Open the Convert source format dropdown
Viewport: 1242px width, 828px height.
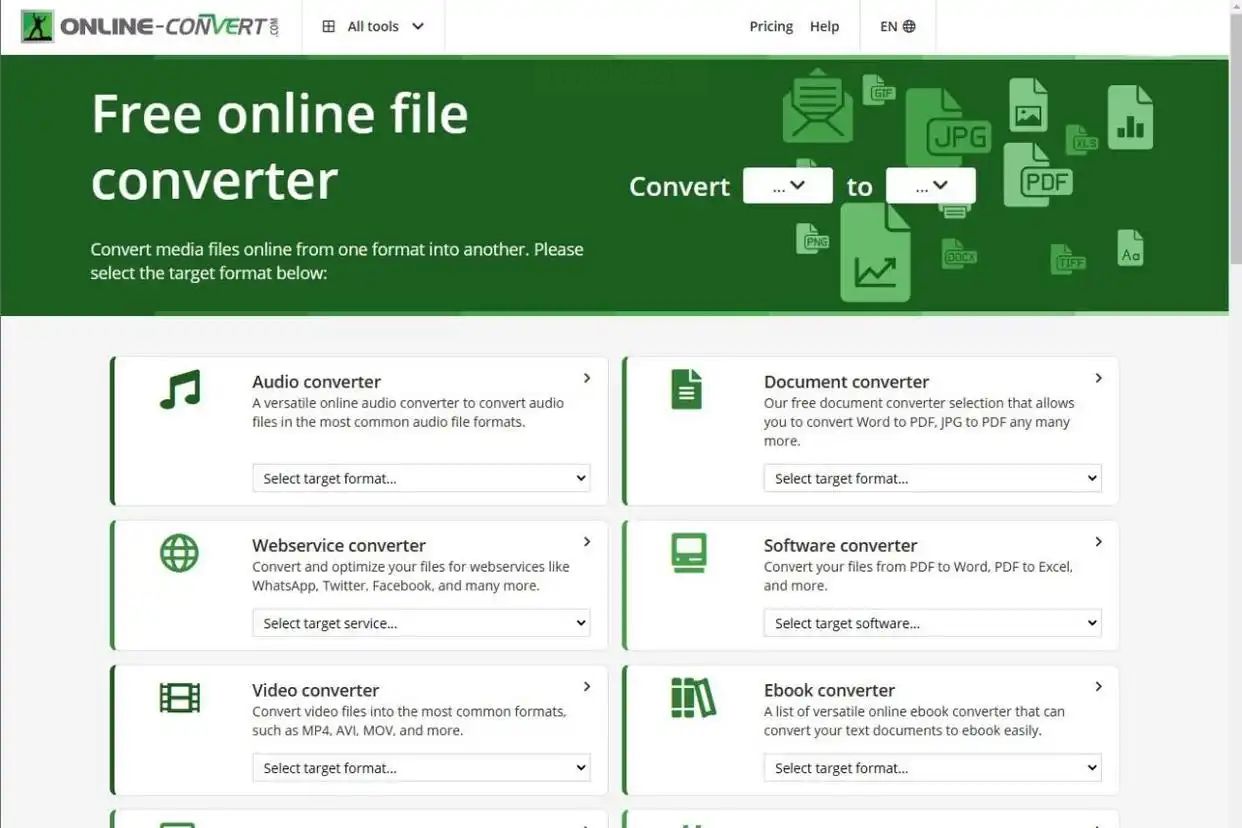[788, 186]
